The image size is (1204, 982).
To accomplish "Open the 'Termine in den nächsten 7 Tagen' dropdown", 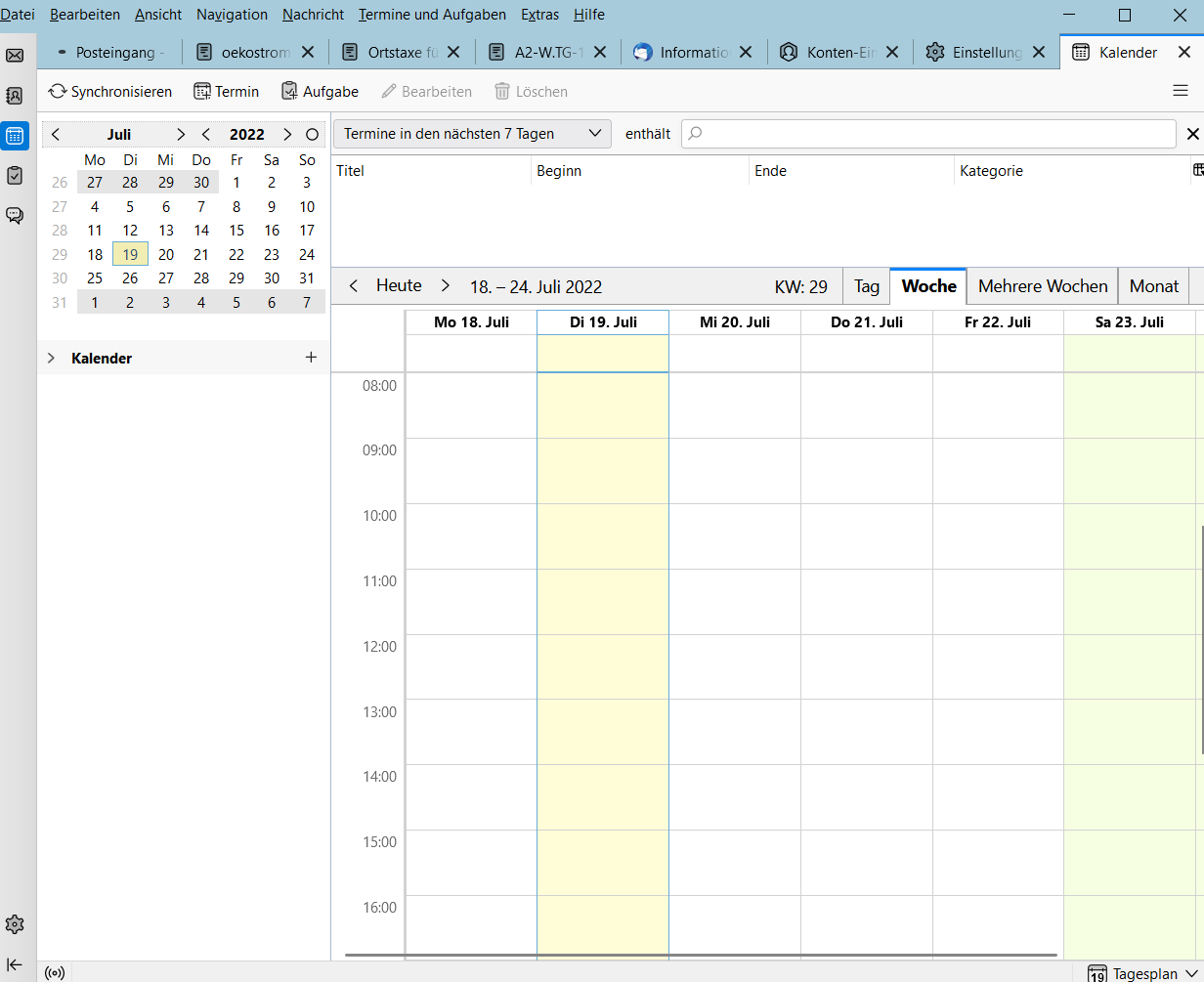I will (x=472, y=134).
